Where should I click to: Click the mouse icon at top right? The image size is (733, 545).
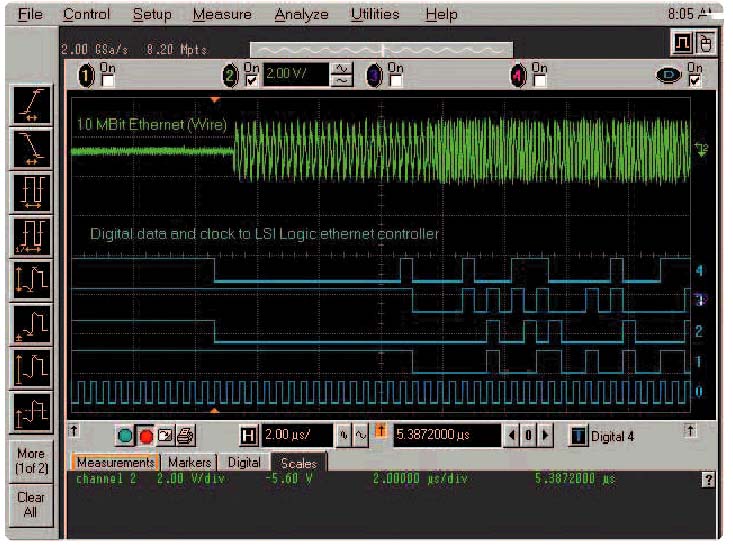tap(705, 43)
